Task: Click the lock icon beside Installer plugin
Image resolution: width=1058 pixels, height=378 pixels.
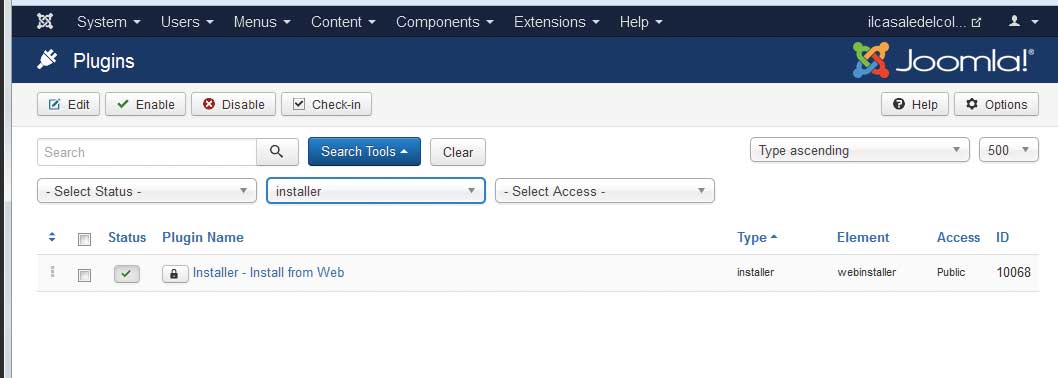Action: (175, 273)
